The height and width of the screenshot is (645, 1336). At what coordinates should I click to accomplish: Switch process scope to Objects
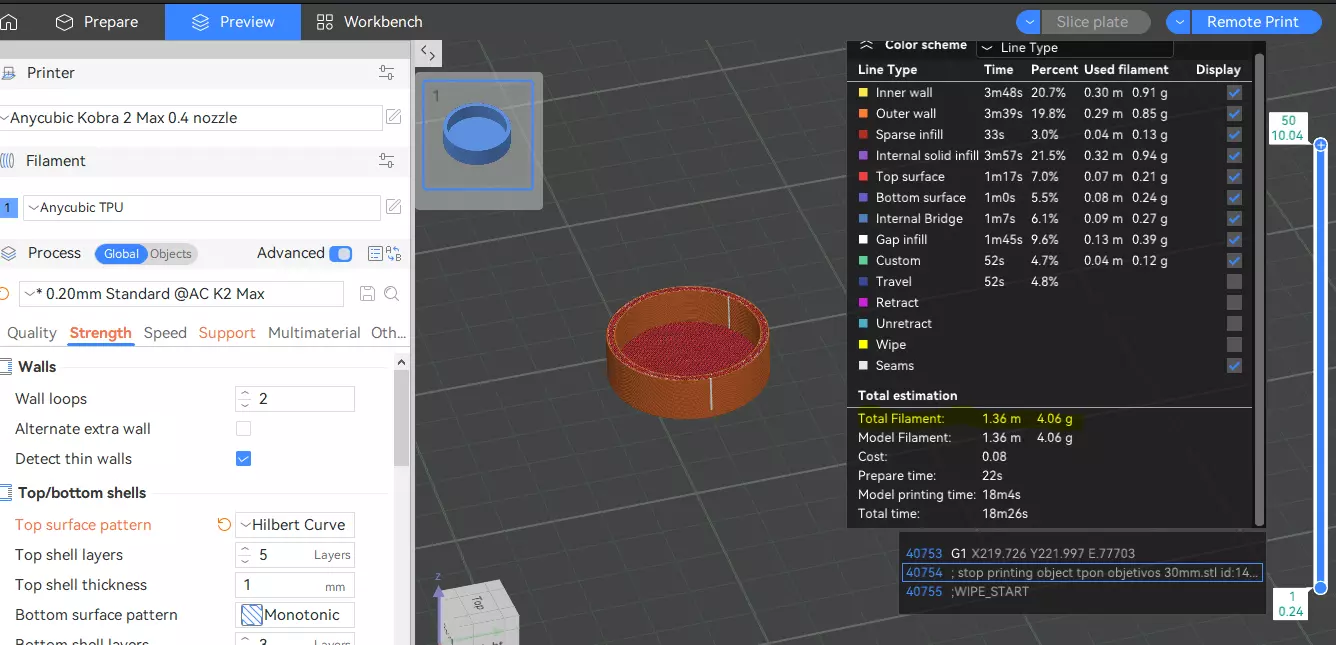(171, 254)
